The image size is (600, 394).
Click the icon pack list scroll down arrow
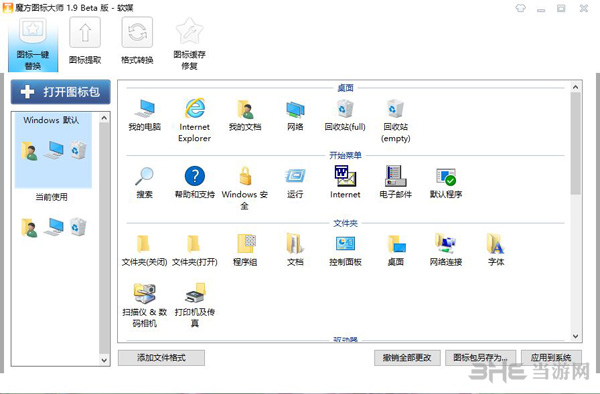104,360
